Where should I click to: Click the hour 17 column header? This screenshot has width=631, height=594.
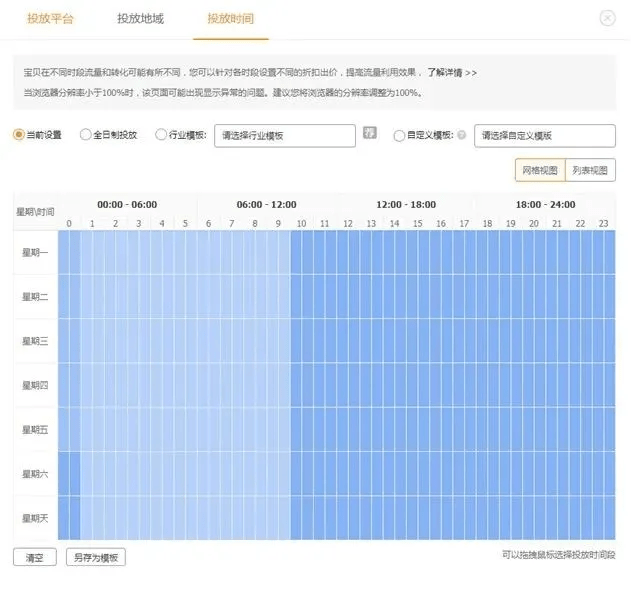pyautogui.click(x=464, y=223)
